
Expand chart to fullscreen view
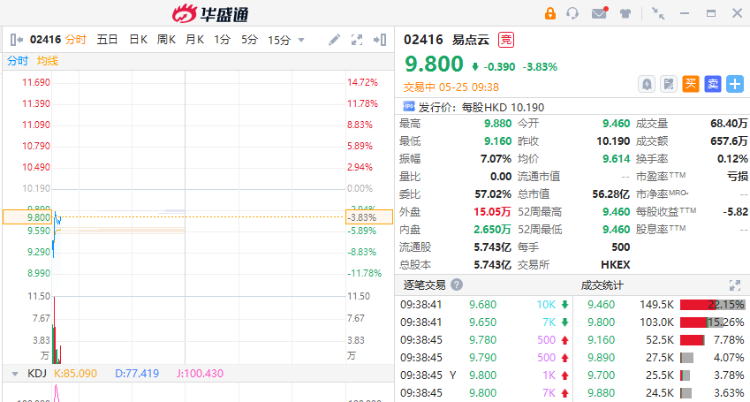[357, 40]
